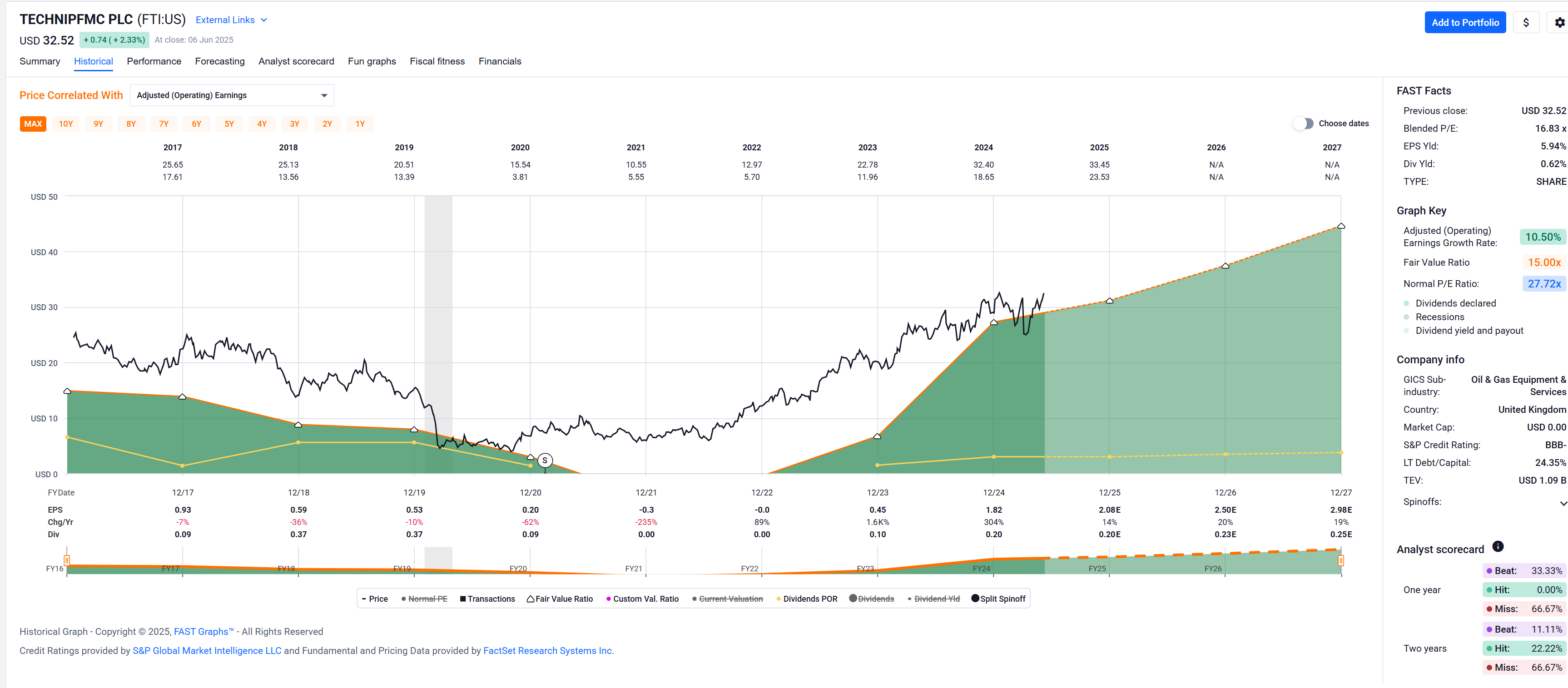Screen dimensions: 1568x688
Task: Click the 2.08E EPS estimate value
Action: tap(1109, 510)
